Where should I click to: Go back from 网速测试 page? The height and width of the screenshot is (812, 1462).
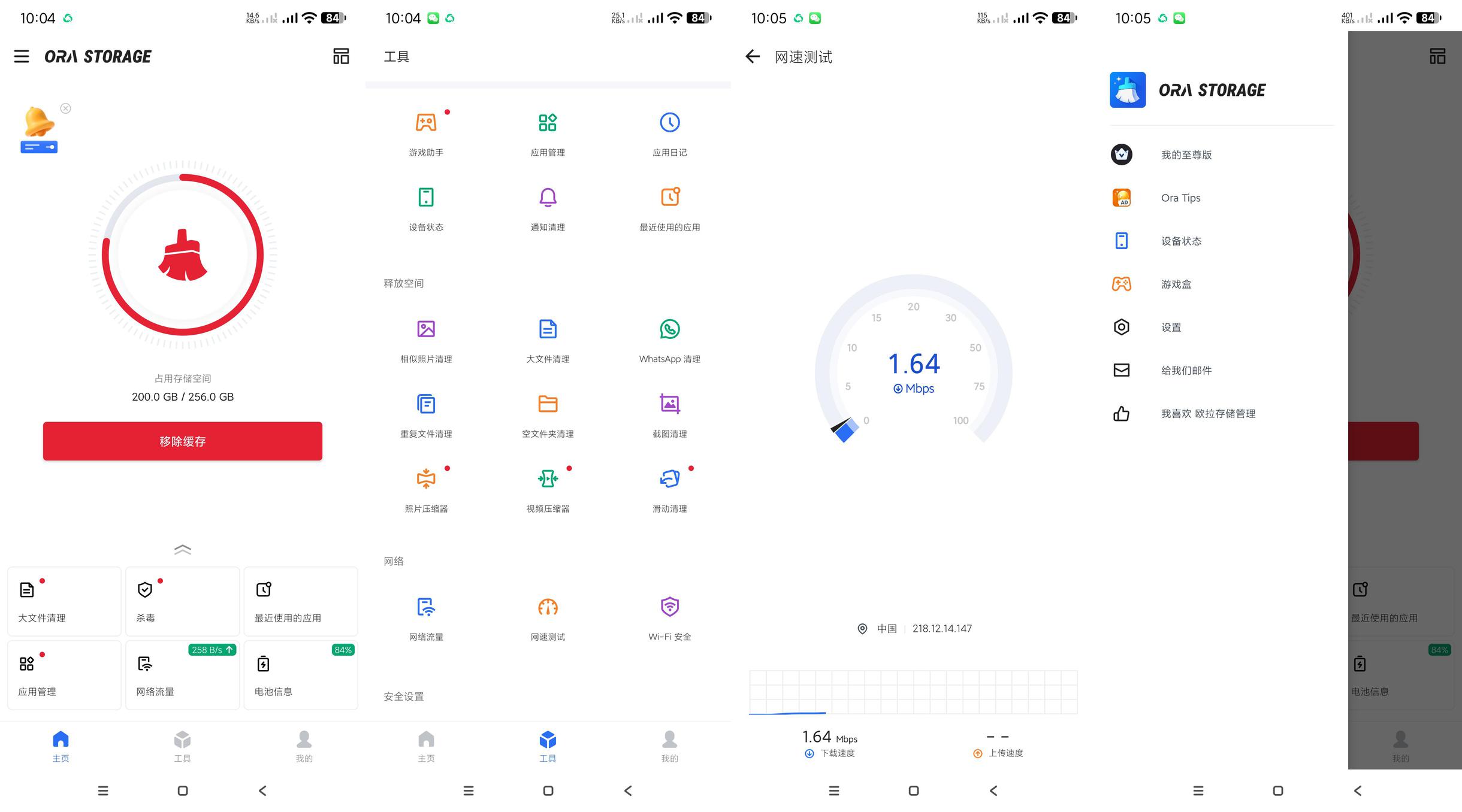coord(753,57)
